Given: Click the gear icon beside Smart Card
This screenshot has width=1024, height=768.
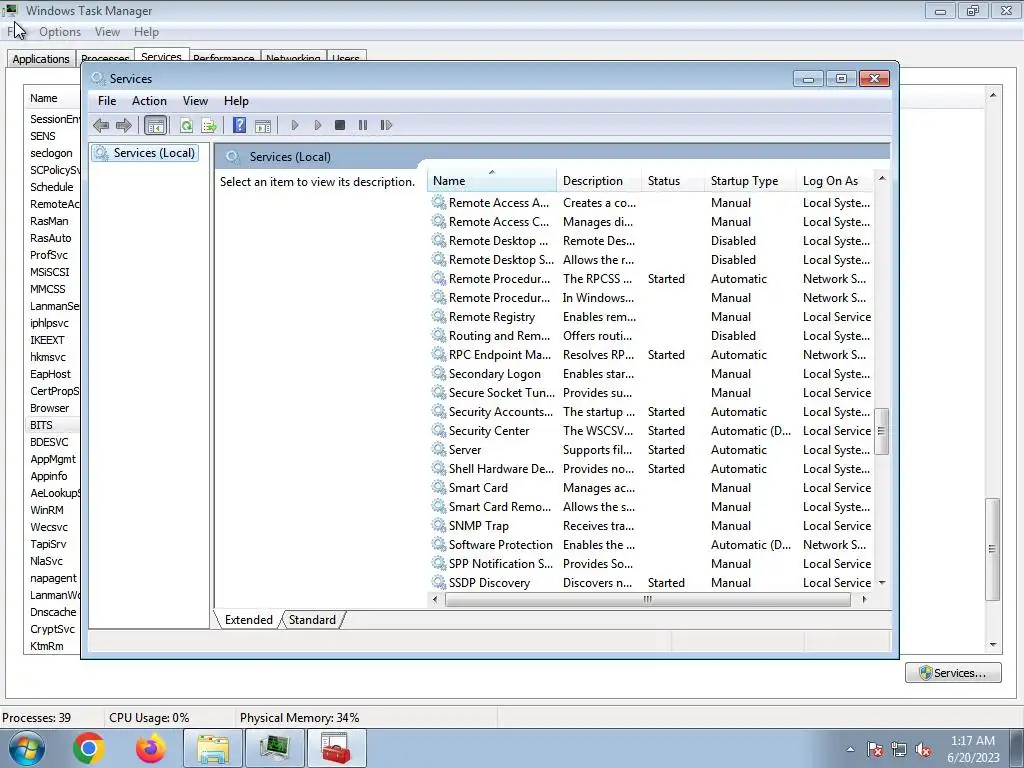Looking at the screenshot, I should [x=439, y=487].
